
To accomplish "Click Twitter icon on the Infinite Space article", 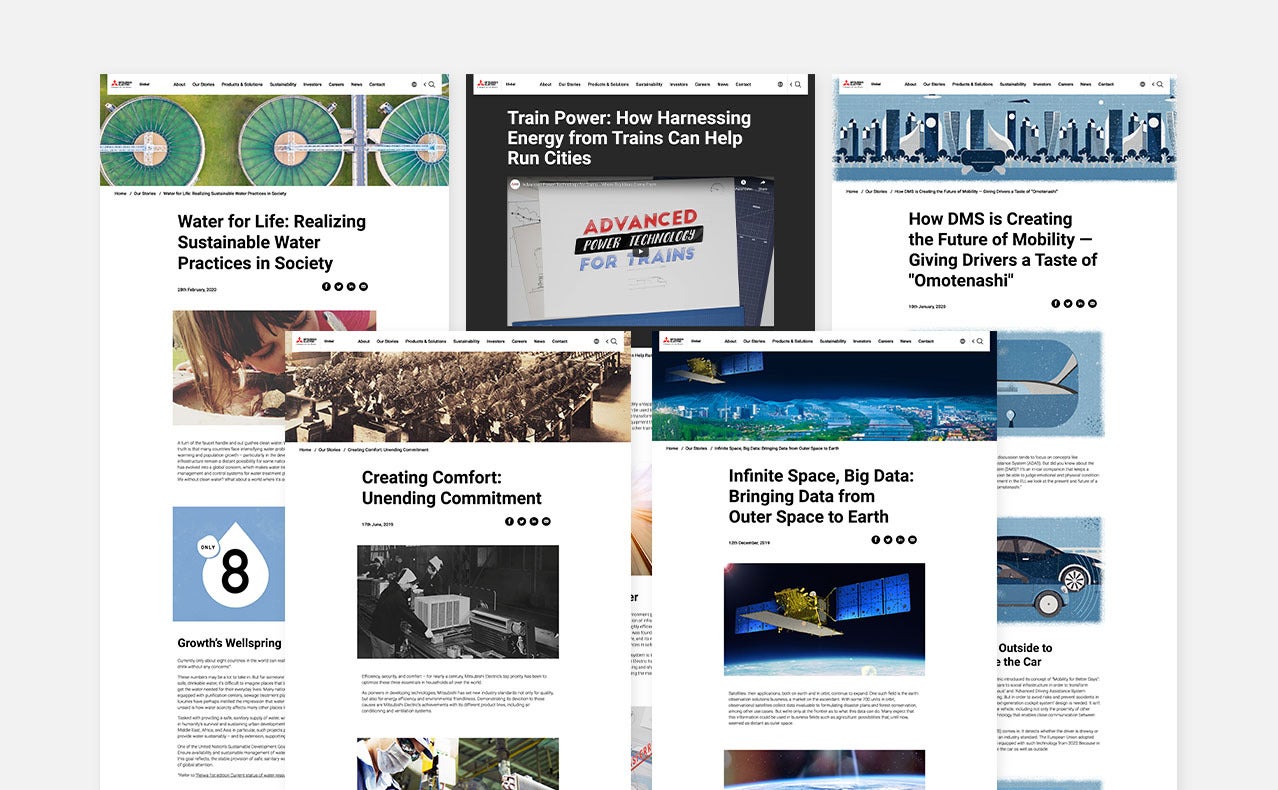I will pos(888,540).
